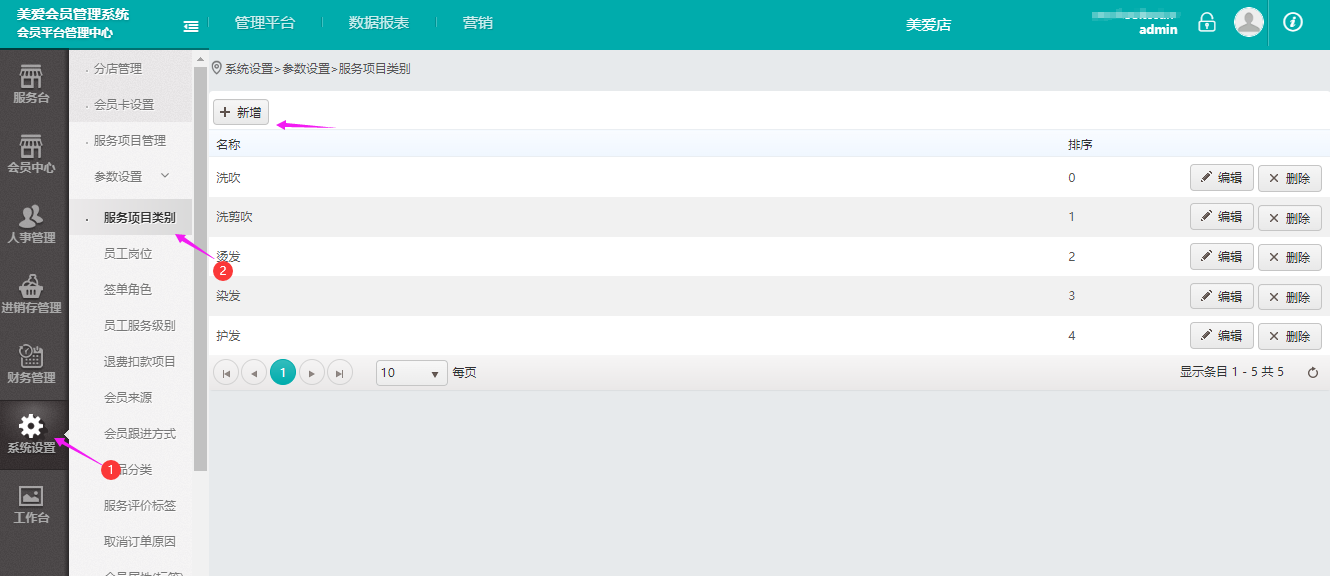Click the 系统设置 gear icon
1330x576 pixels.
(31, 427)
